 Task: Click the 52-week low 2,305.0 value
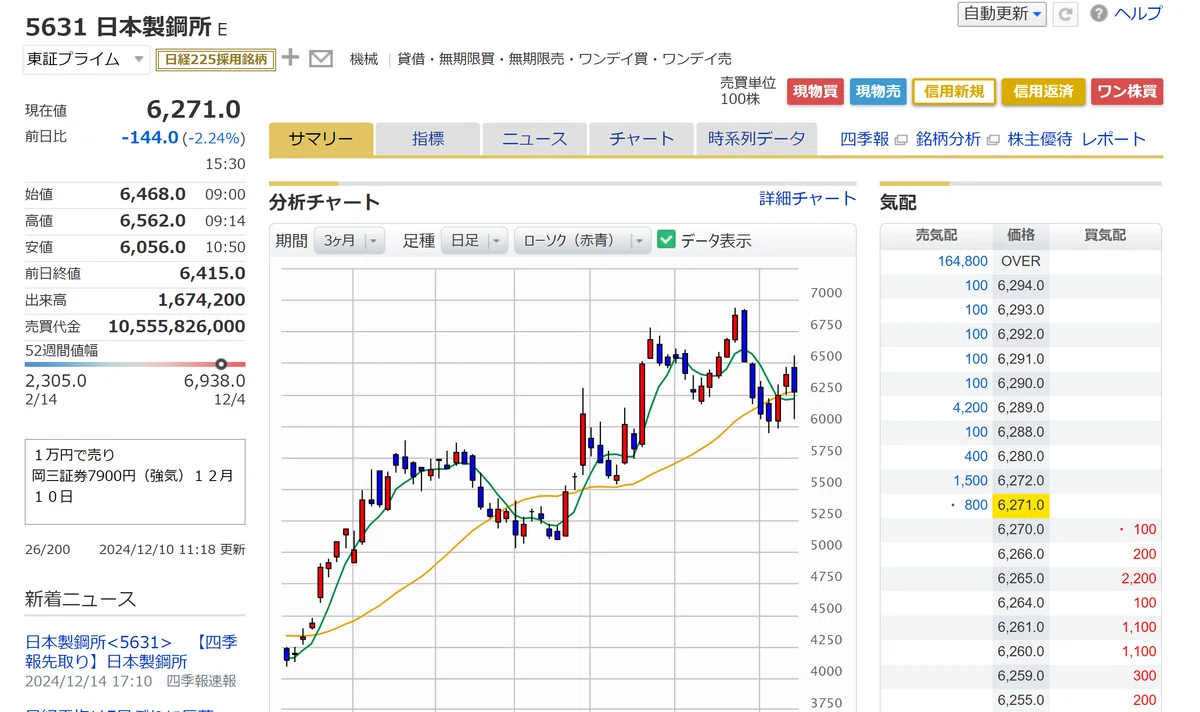pyautogui.click(x=56, y=381)
